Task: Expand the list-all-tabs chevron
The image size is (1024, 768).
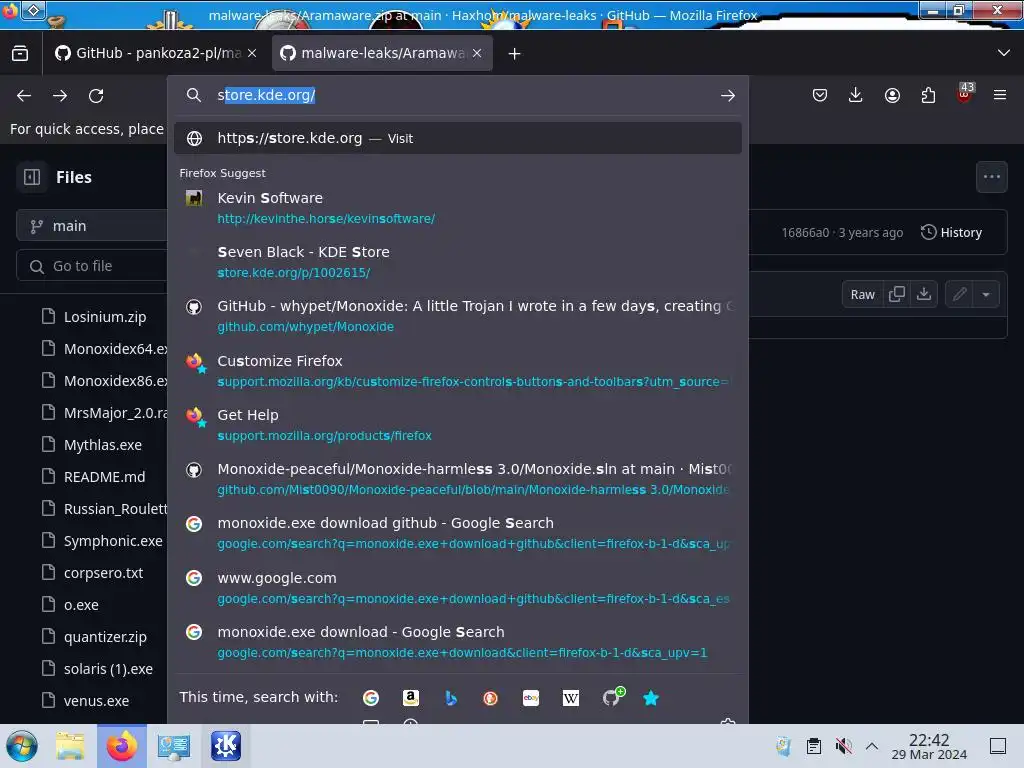Action: [1004, 53]
